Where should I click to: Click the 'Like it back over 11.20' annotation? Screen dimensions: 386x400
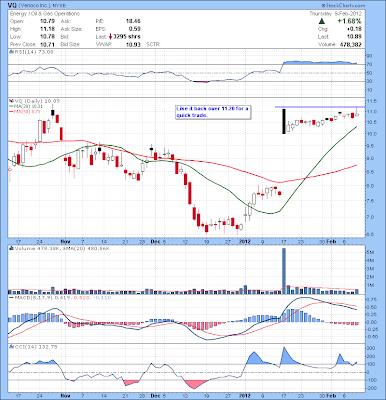pyautogui.click(x=213, y=112)
